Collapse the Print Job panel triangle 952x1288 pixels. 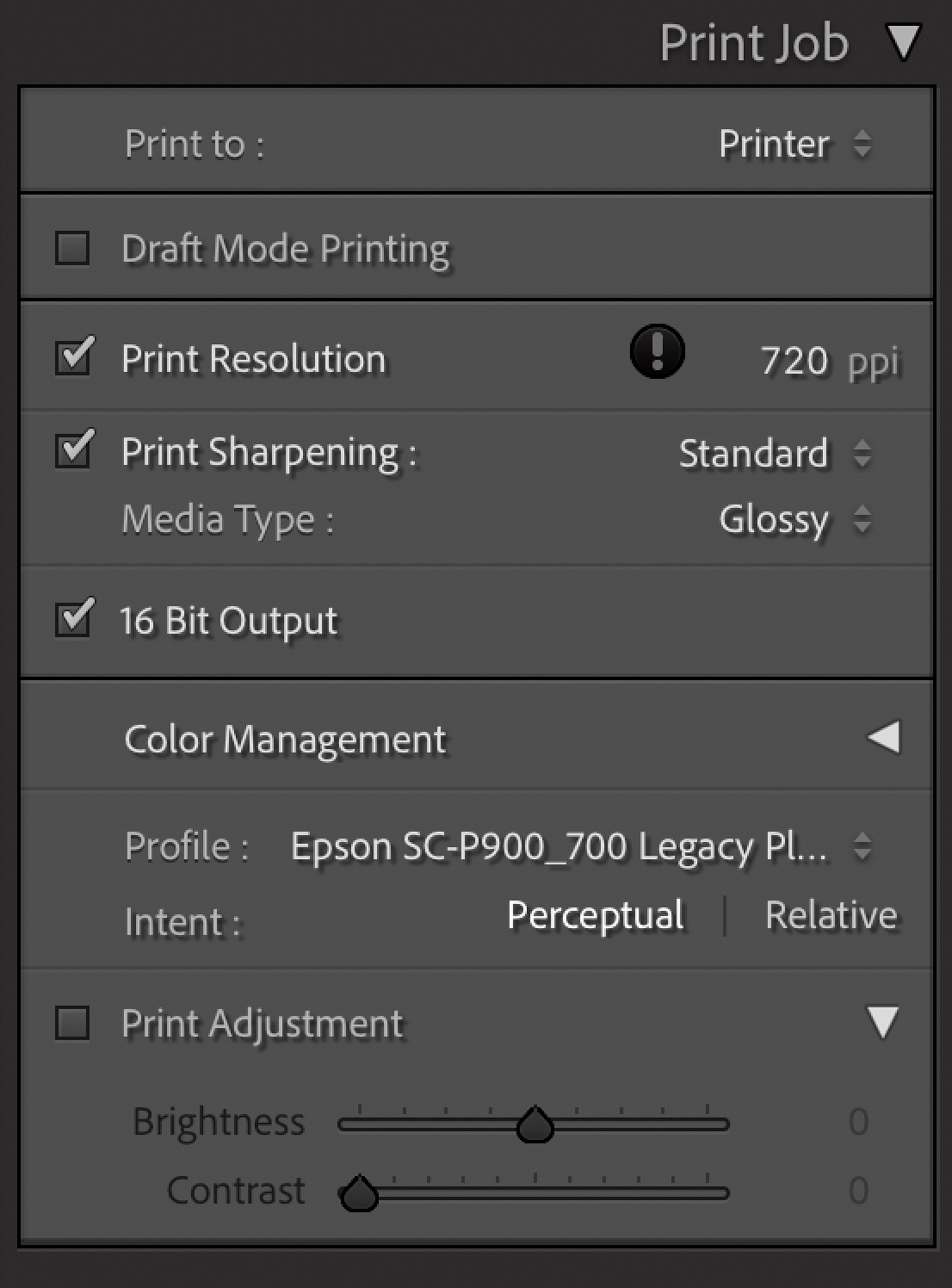pos(903,43)
